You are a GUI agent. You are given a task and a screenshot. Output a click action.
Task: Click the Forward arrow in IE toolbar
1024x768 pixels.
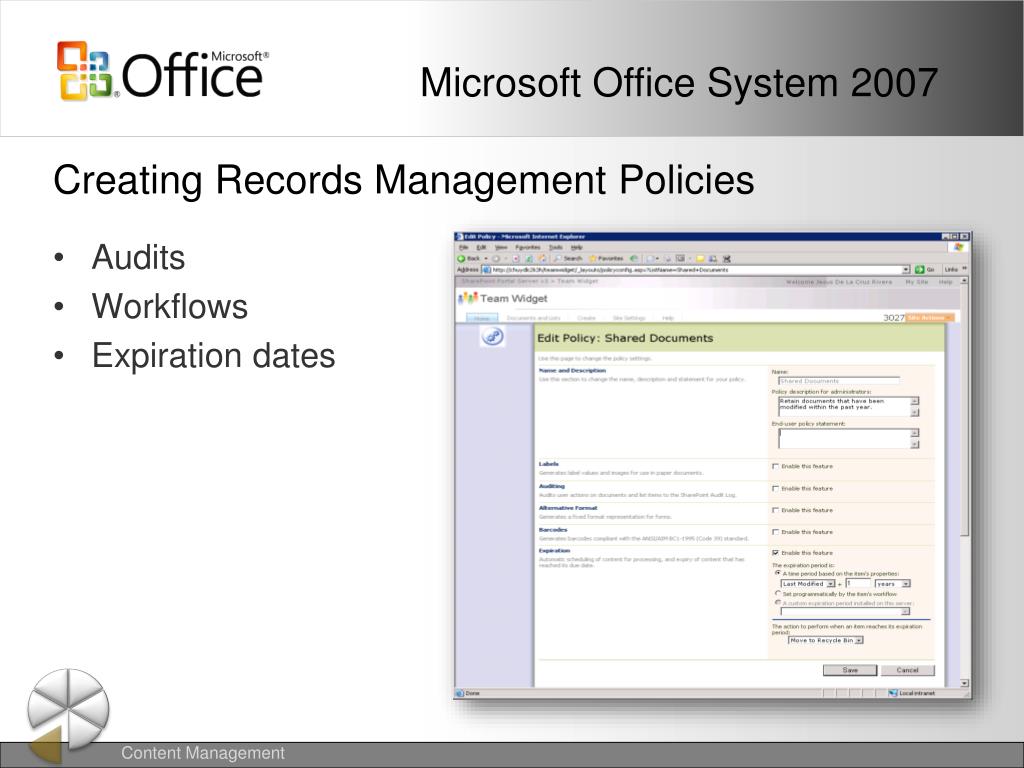point(496,259)
